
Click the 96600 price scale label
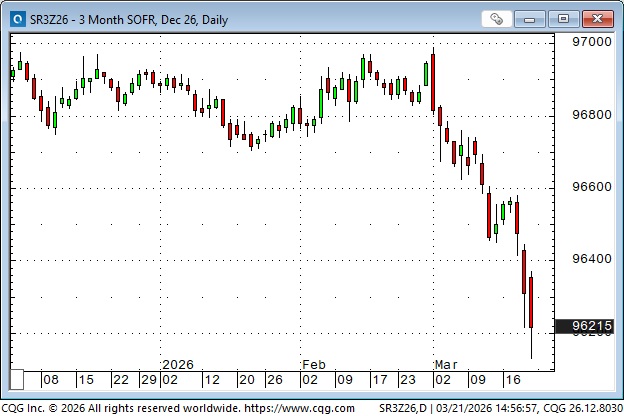[590, 187]
